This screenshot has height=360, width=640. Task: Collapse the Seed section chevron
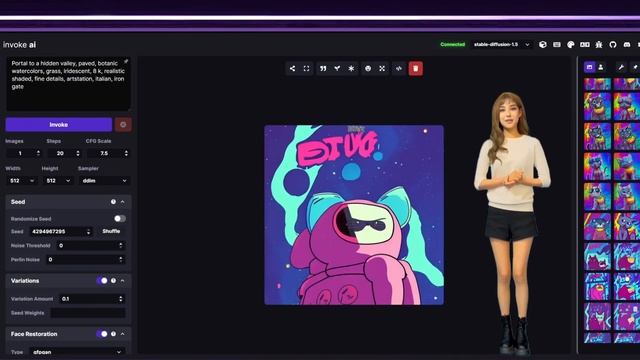[122, 202]
